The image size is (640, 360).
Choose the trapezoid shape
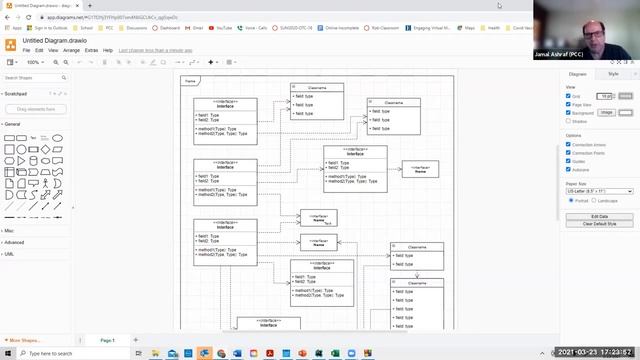[x=45, y=172]
